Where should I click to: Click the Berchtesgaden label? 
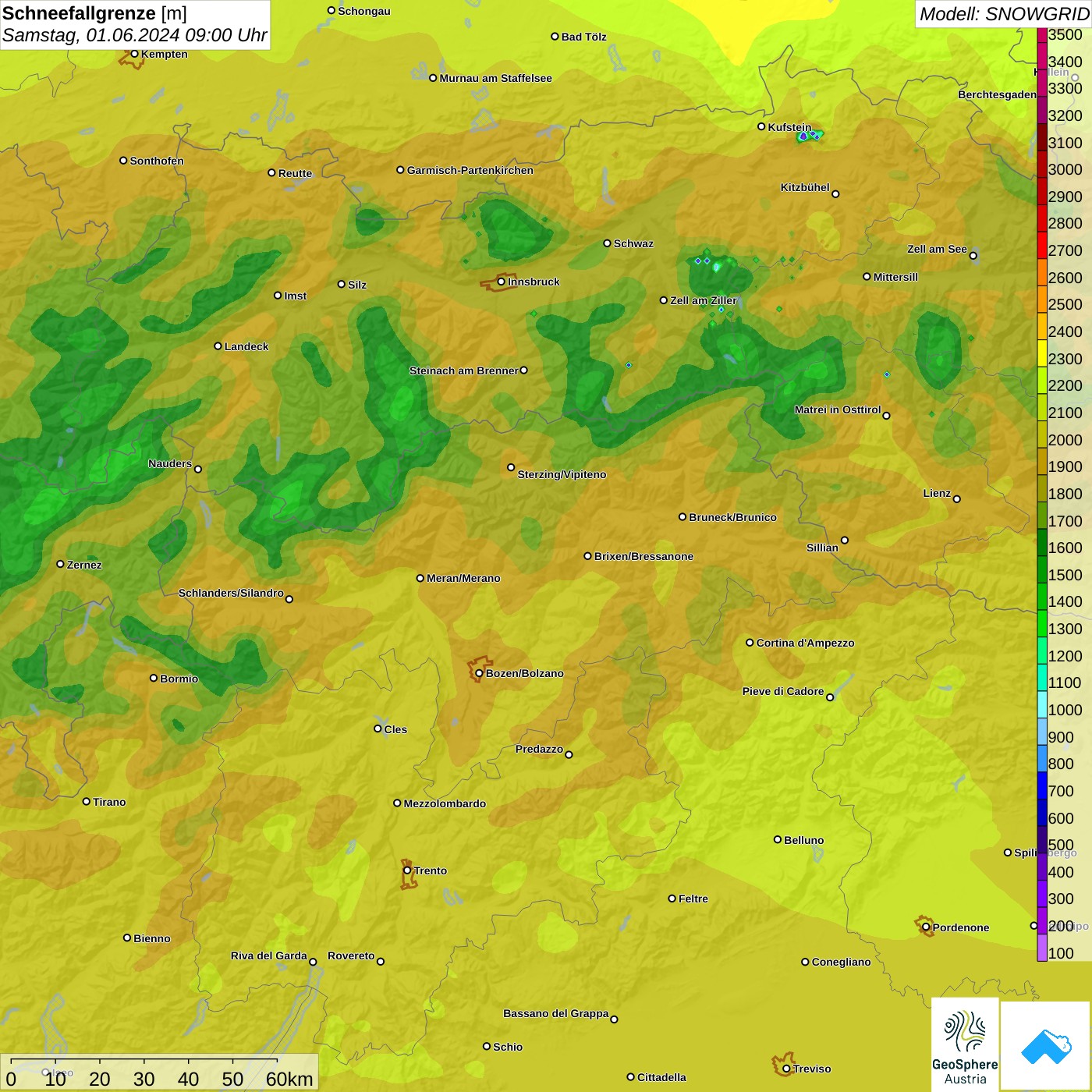pyautogui.click(x=997, y=94)
